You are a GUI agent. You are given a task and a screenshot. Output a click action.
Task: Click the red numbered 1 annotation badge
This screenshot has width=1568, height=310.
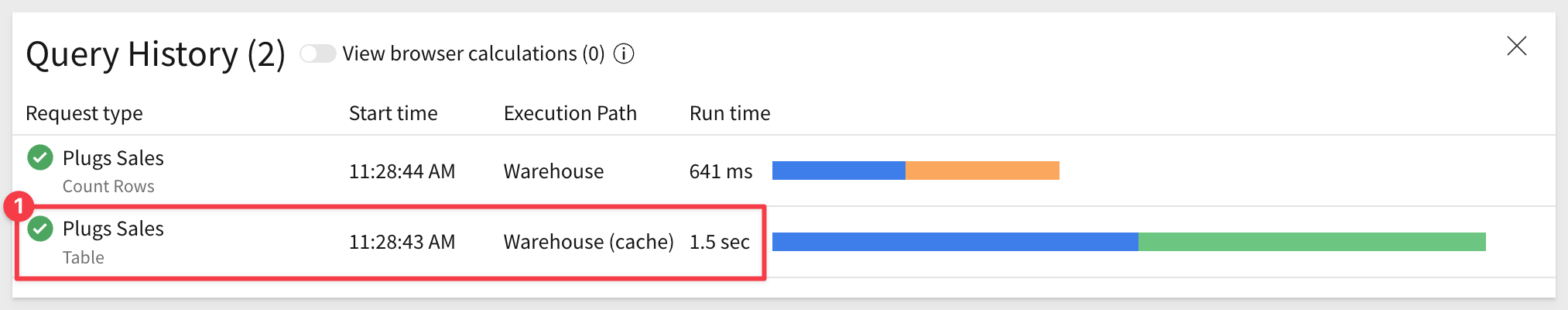point(19,207)
